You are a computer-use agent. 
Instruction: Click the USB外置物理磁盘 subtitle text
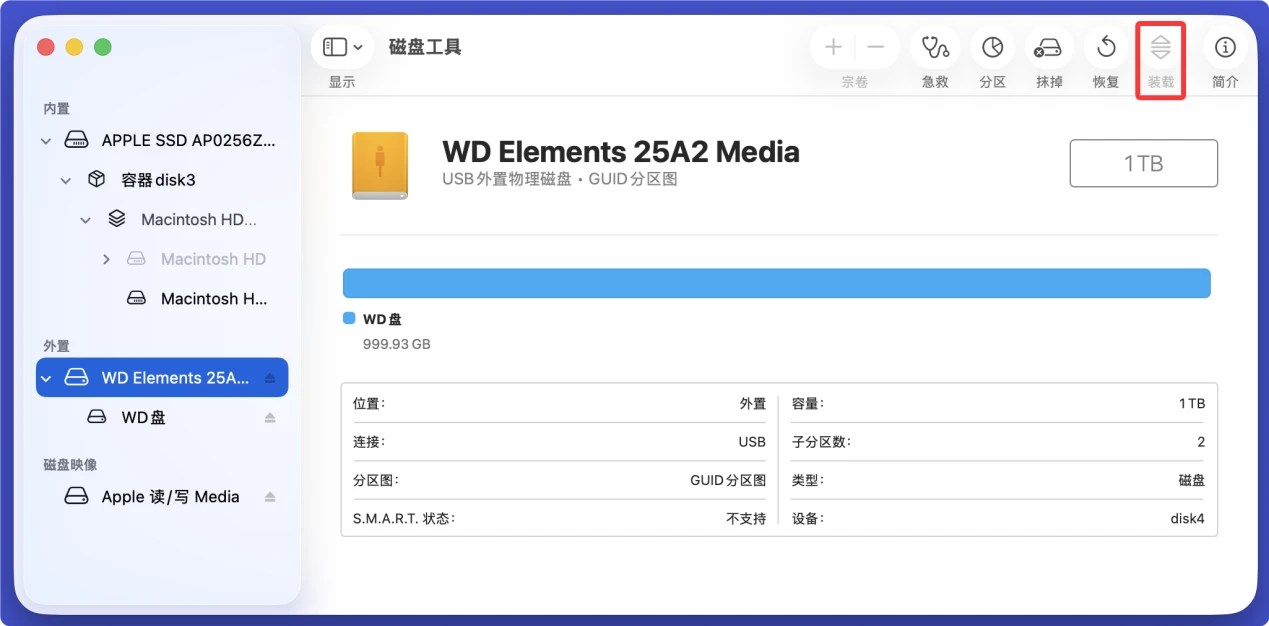point(506,179)
